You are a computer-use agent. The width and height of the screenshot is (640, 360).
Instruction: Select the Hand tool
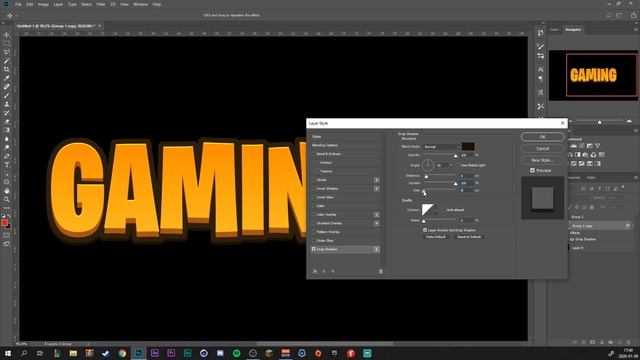[7, 191]
